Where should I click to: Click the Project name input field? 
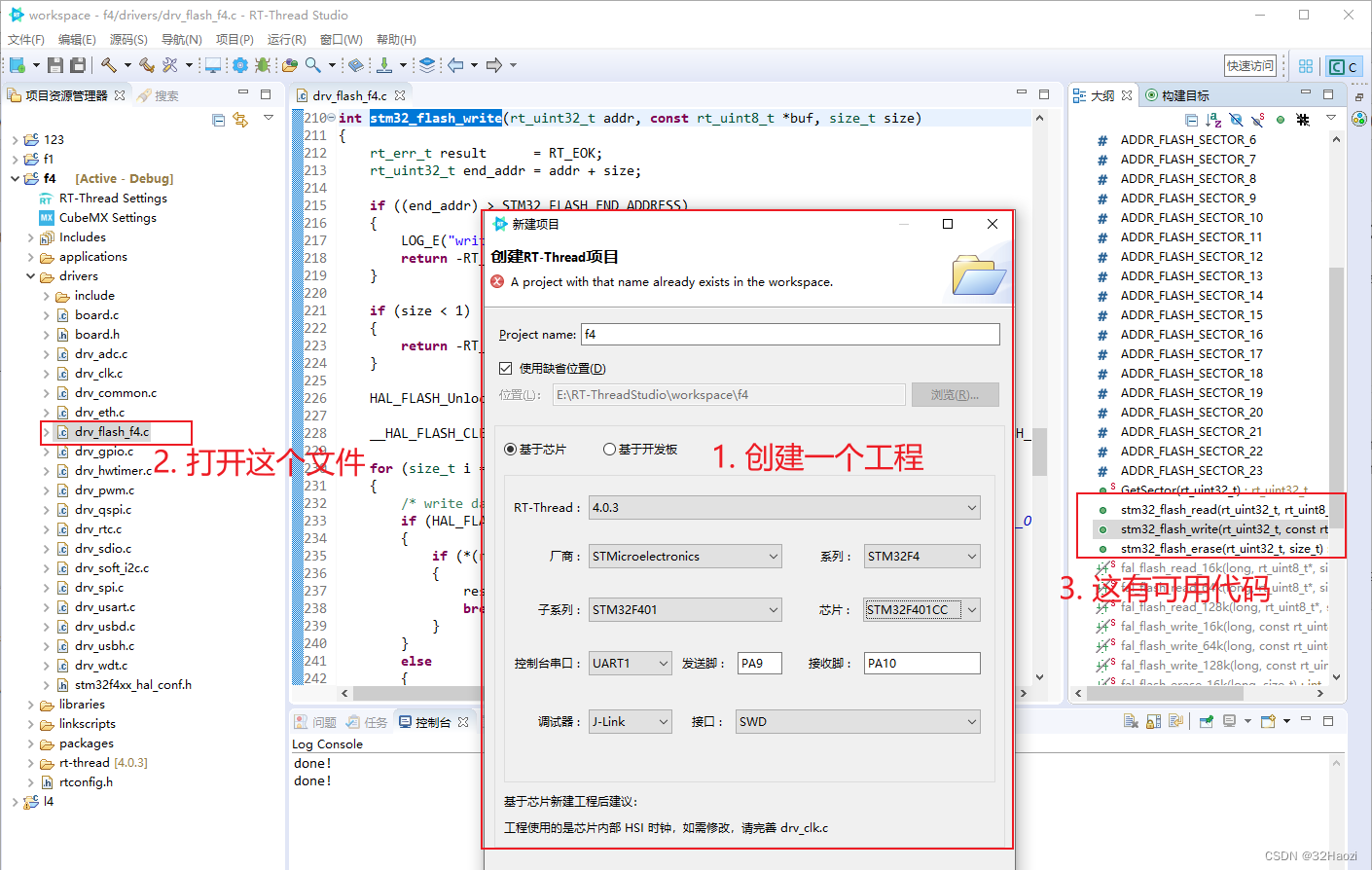click(x=789, y=334)
